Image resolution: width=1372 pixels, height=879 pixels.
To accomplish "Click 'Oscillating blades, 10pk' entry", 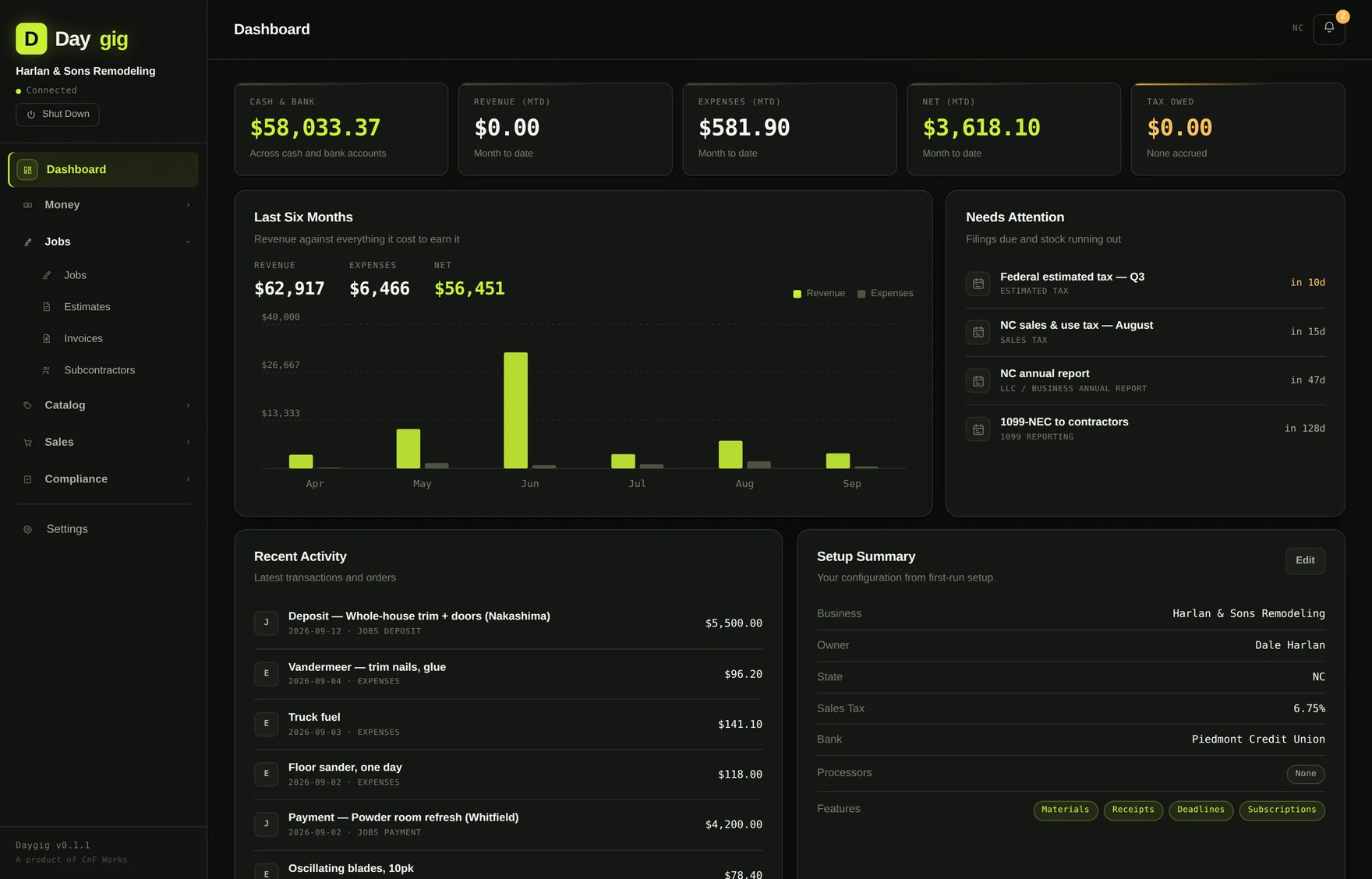I will coord(351,868).
